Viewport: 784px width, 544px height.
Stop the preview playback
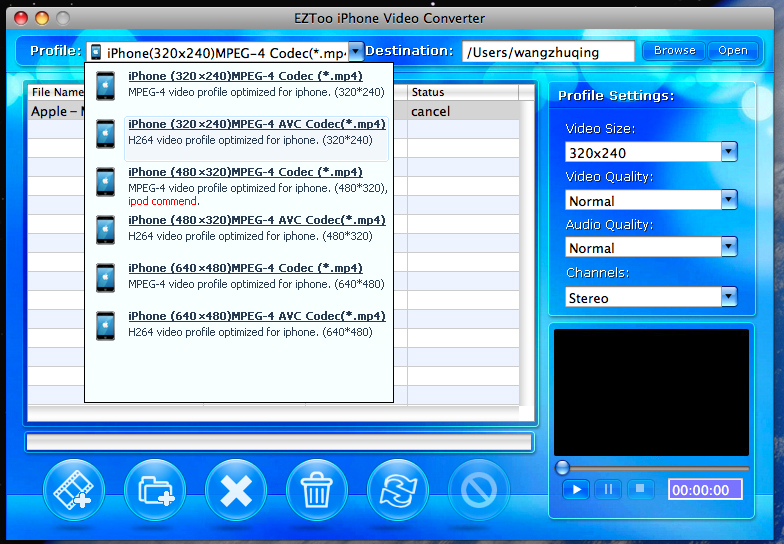pos(640,489)
